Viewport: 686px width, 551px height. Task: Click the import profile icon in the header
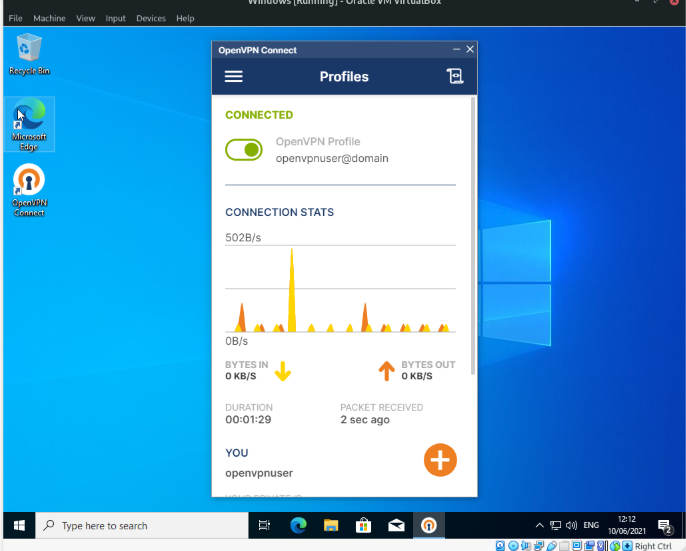(455, 76)
